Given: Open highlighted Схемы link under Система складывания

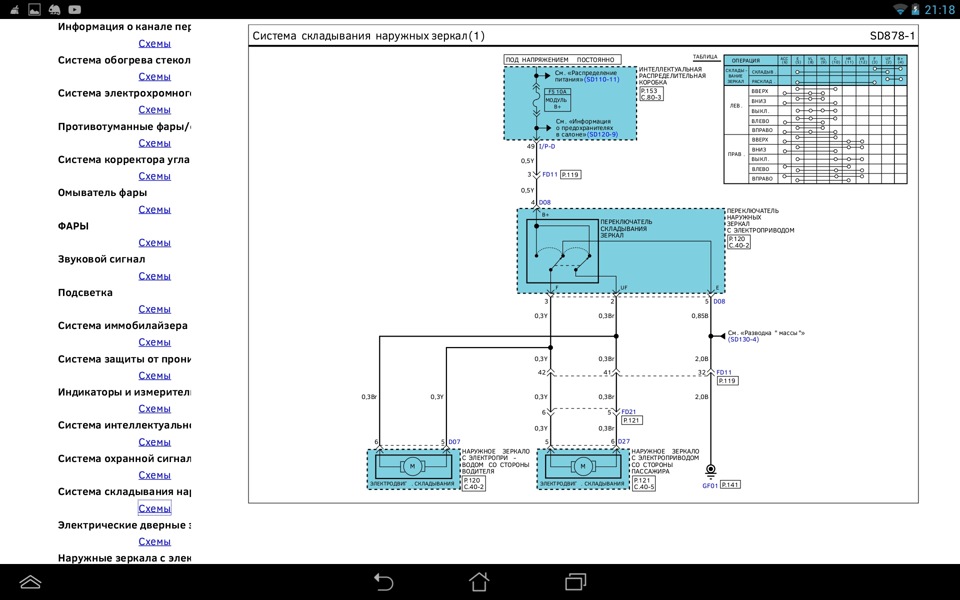Looking at the screenshot, I should tap(154, 508).
